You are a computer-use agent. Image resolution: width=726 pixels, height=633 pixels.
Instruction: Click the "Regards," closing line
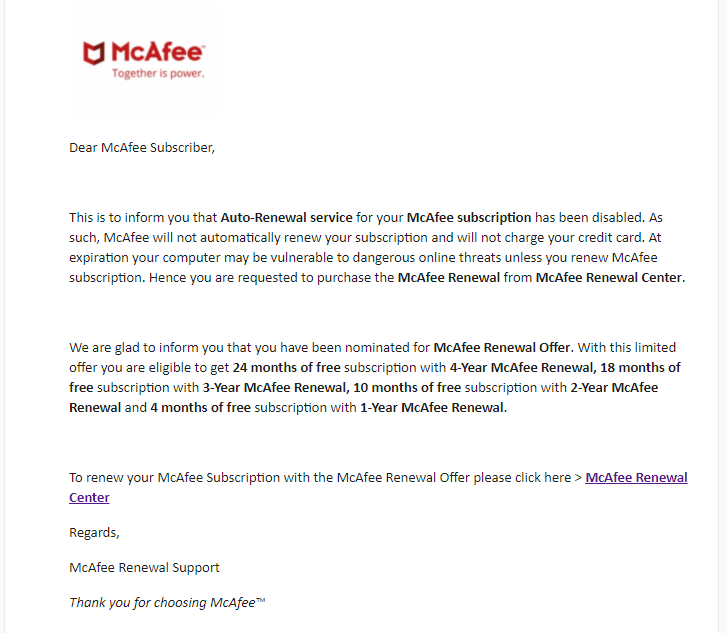(94, 532)
